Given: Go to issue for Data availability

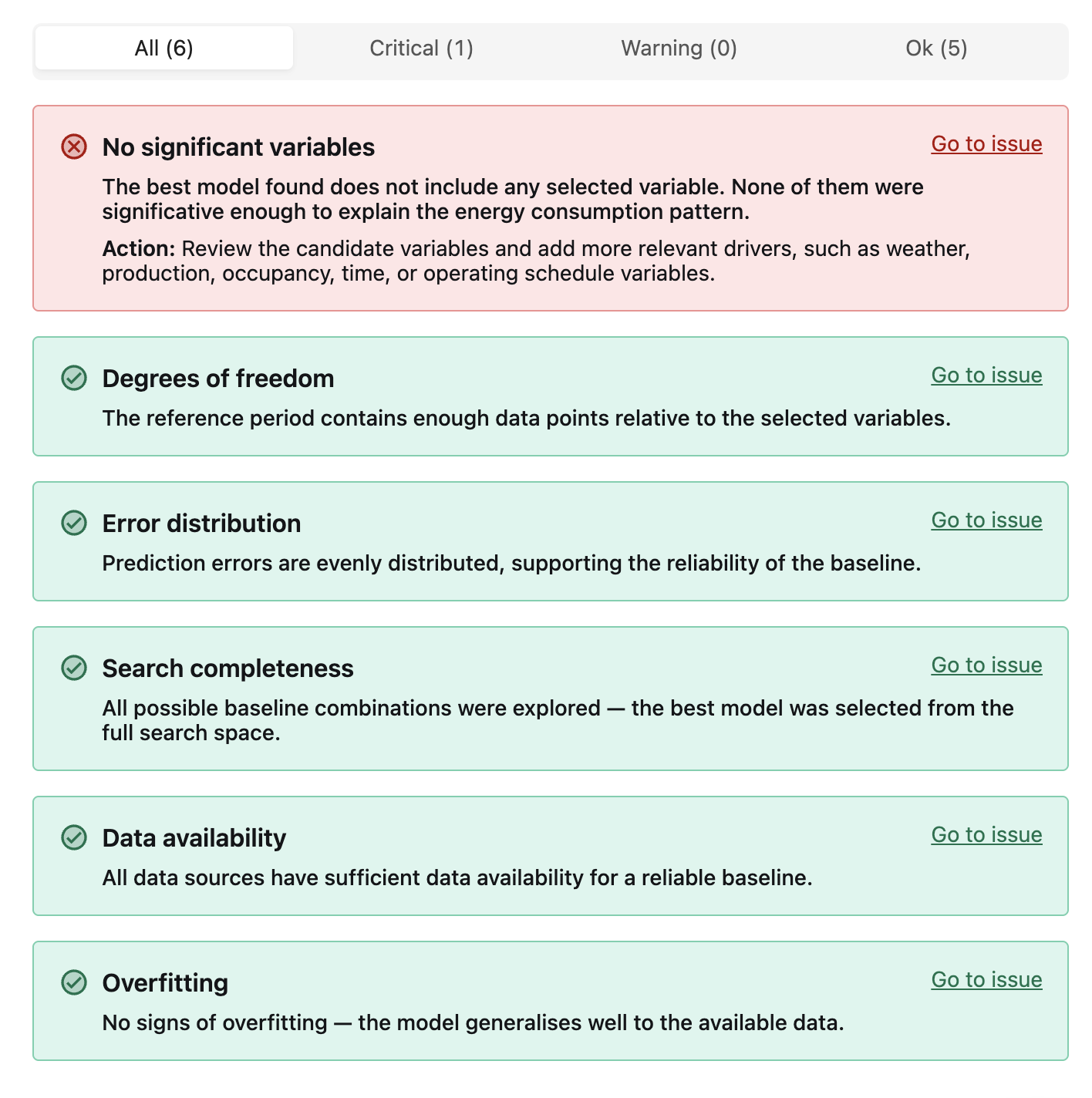Looking at the screenshot, I should click(x=987, y=834).
